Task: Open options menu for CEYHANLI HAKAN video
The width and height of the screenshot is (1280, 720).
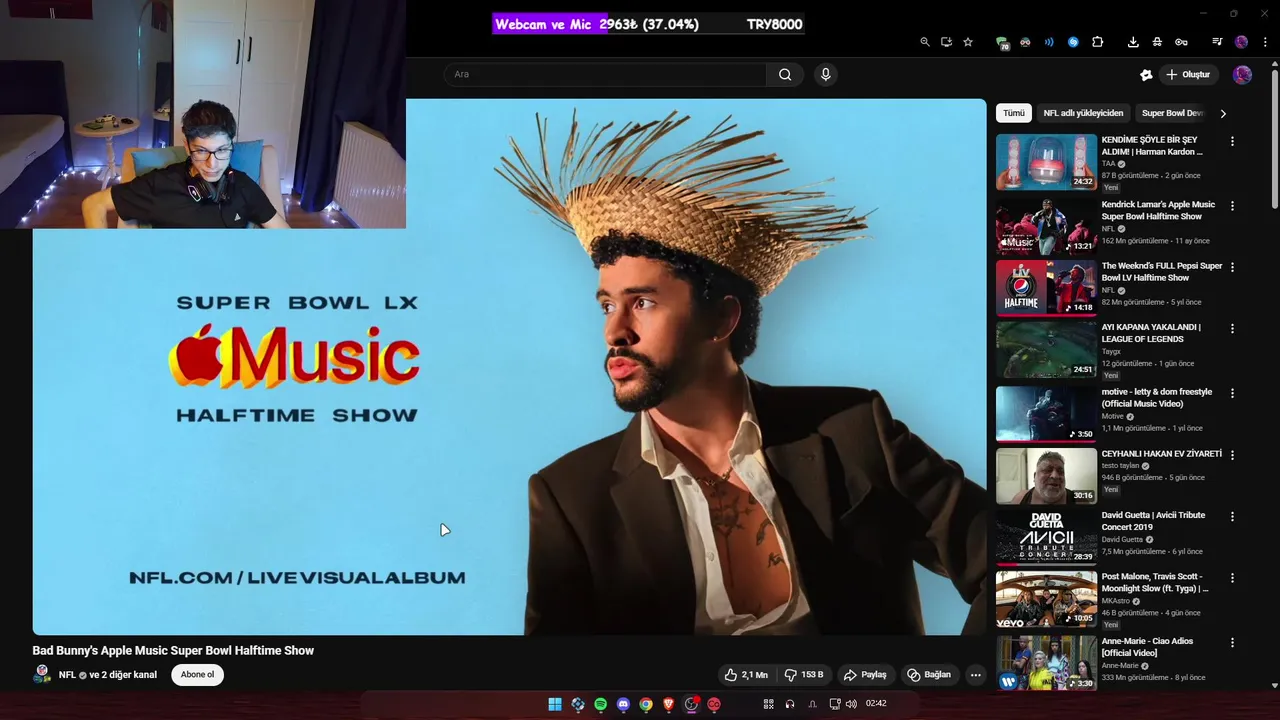Action: [x=1232, y=455]
